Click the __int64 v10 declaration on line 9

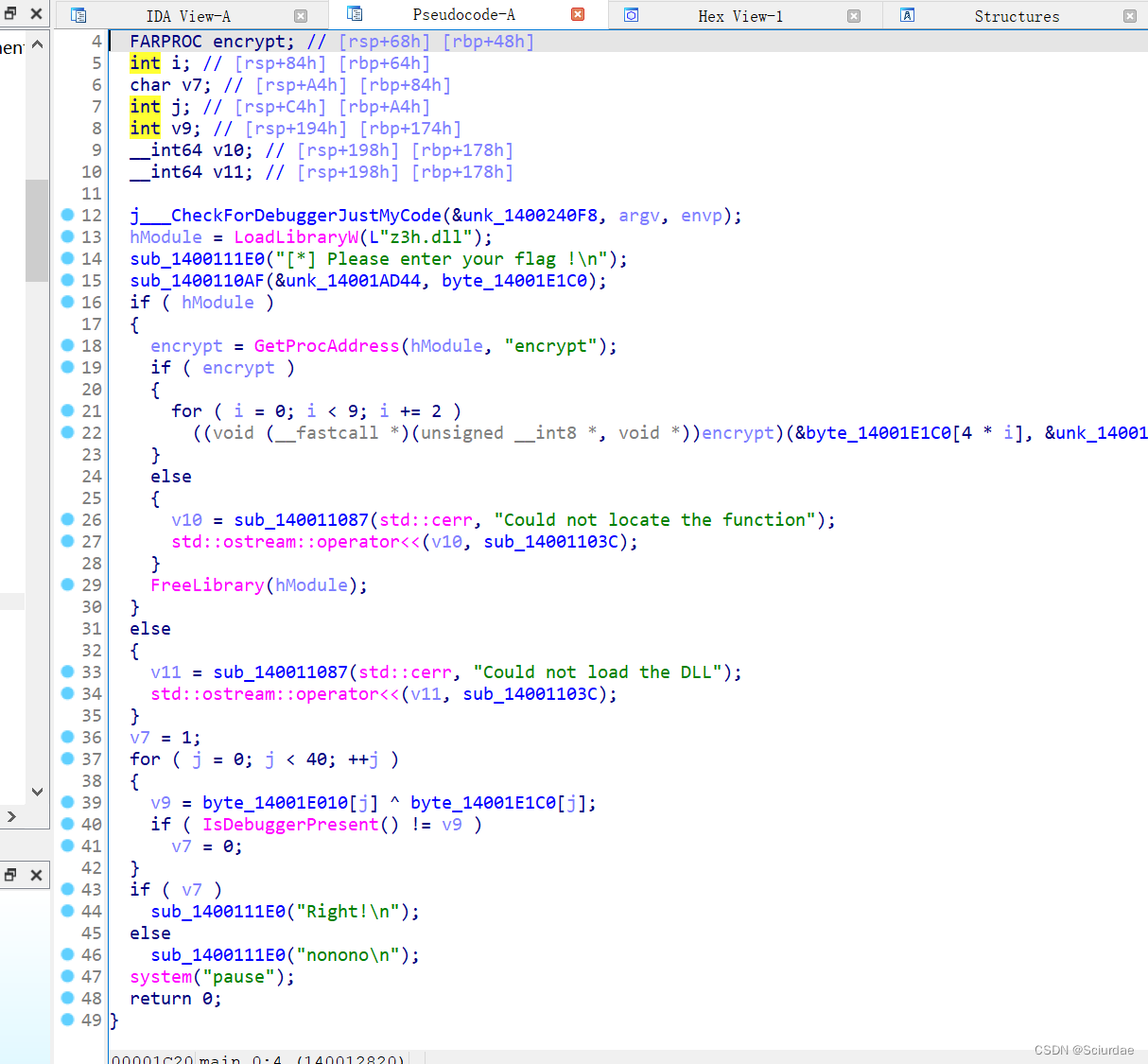coord(192,150)
